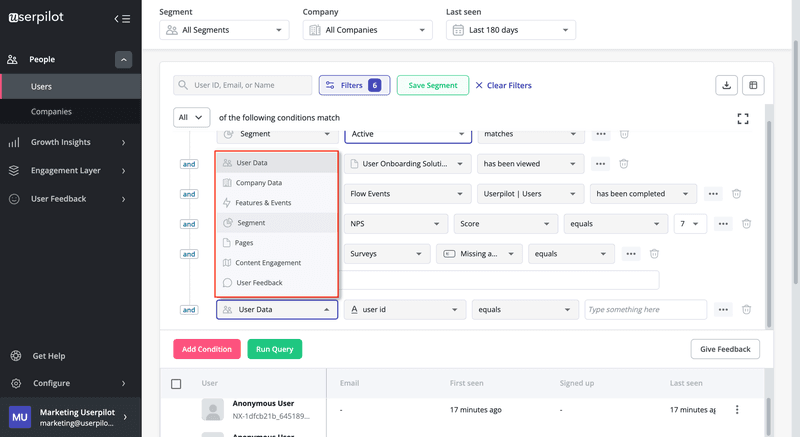Select Content Engagement in the open list
800x437 pixels.
pyautogui.click(x=277, y=263)
